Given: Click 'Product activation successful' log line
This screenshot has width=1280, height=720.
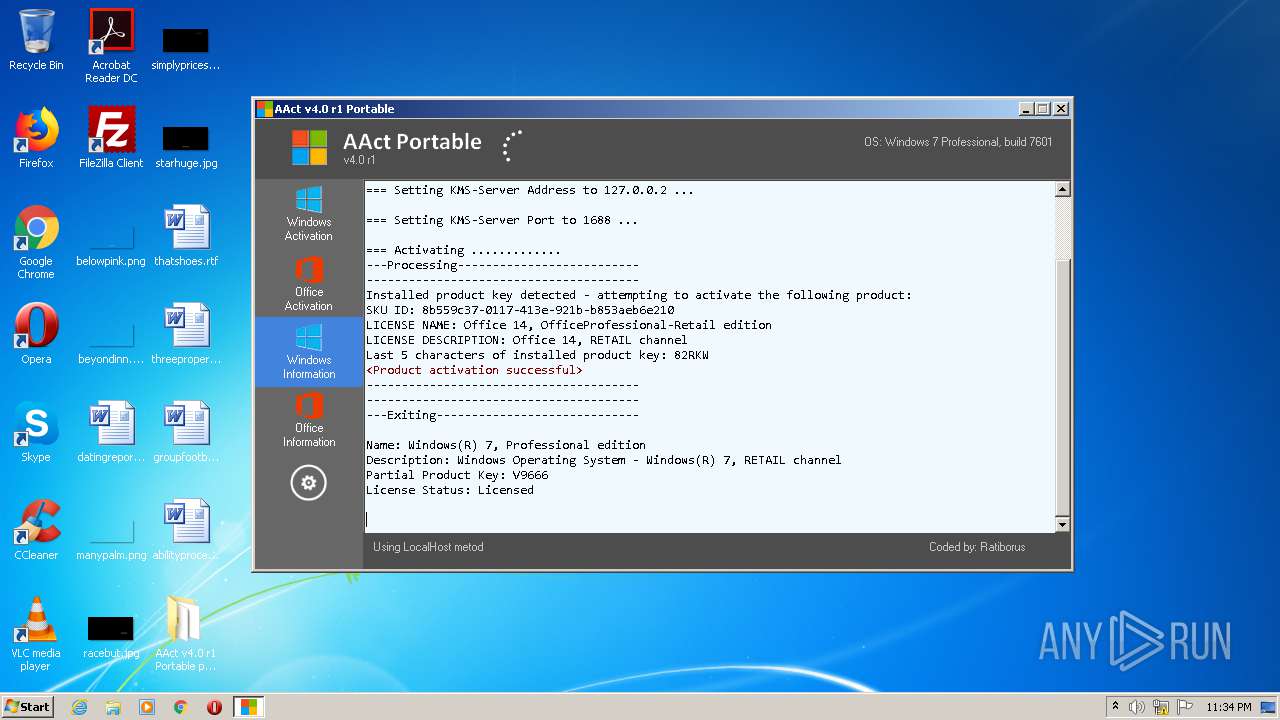Looking at the screenshot, I should click(x=474, y=370).
